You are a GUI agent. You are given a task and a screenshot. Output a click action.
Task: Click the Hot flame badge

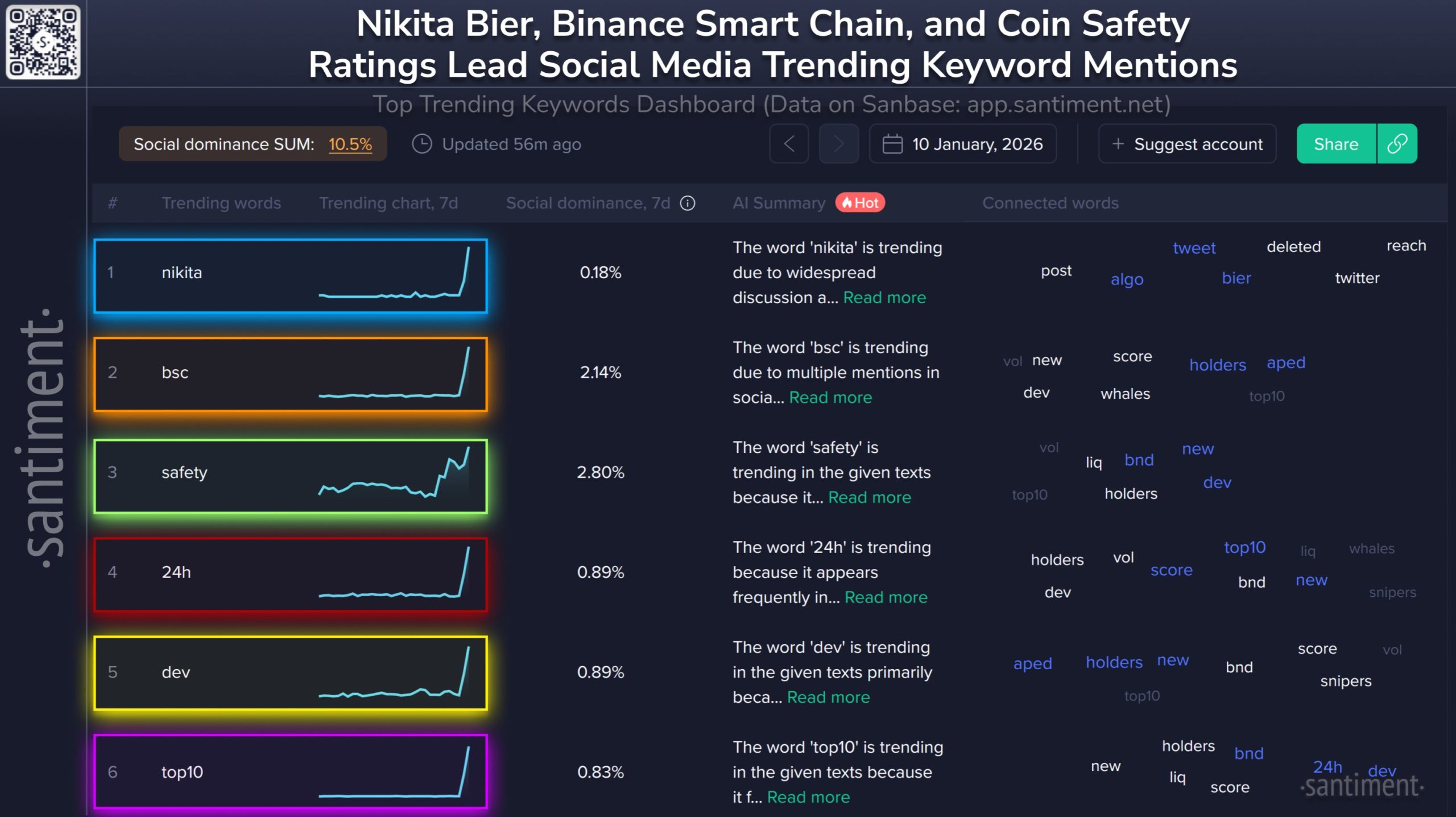point(860,203)
